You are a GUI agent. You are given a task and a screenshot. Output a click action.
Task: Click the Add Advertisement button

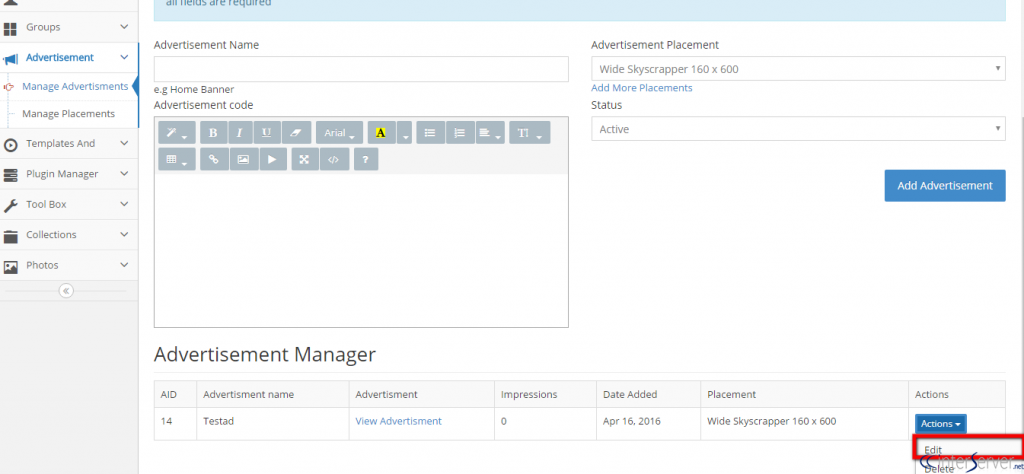tap(945, 185)
